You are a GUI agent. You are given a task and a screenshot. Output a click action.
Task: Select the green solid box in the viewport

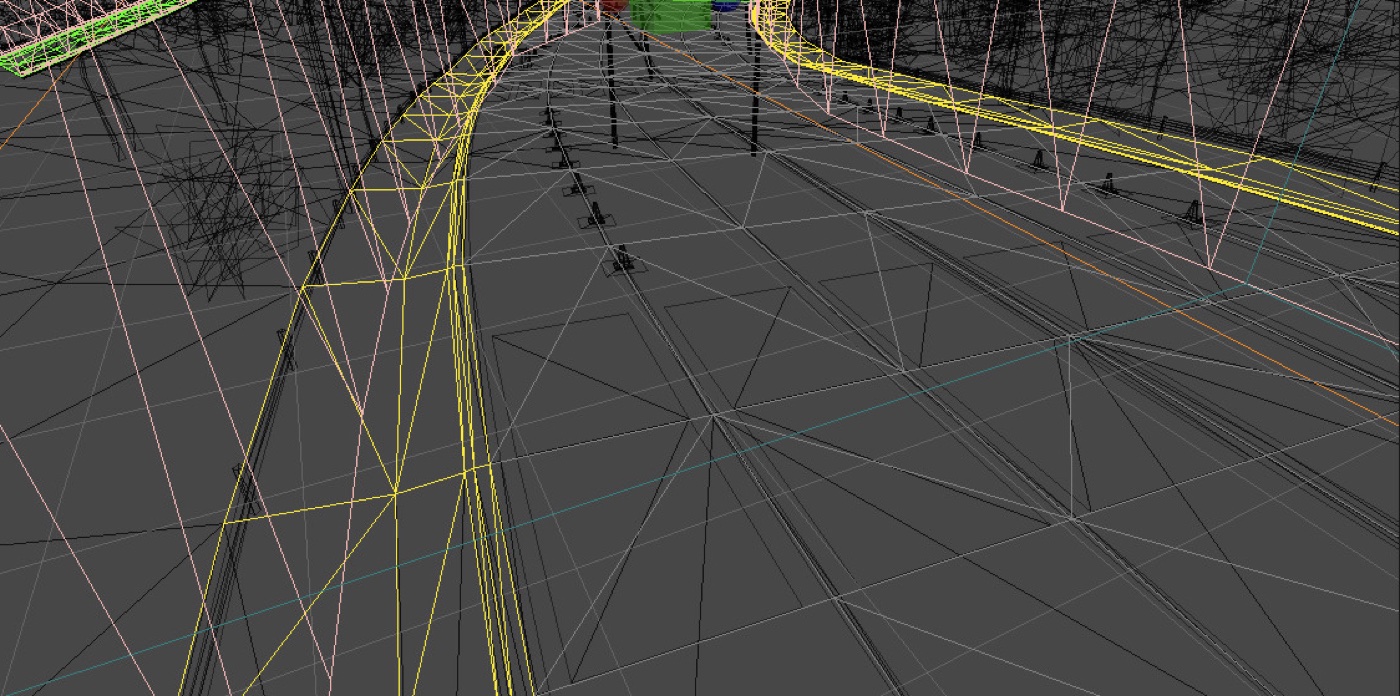pos(671,15)
